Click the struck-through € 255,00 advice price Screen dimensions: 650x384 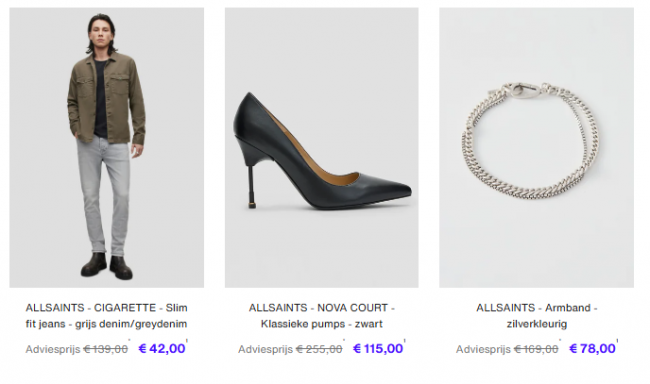(319, 350)
